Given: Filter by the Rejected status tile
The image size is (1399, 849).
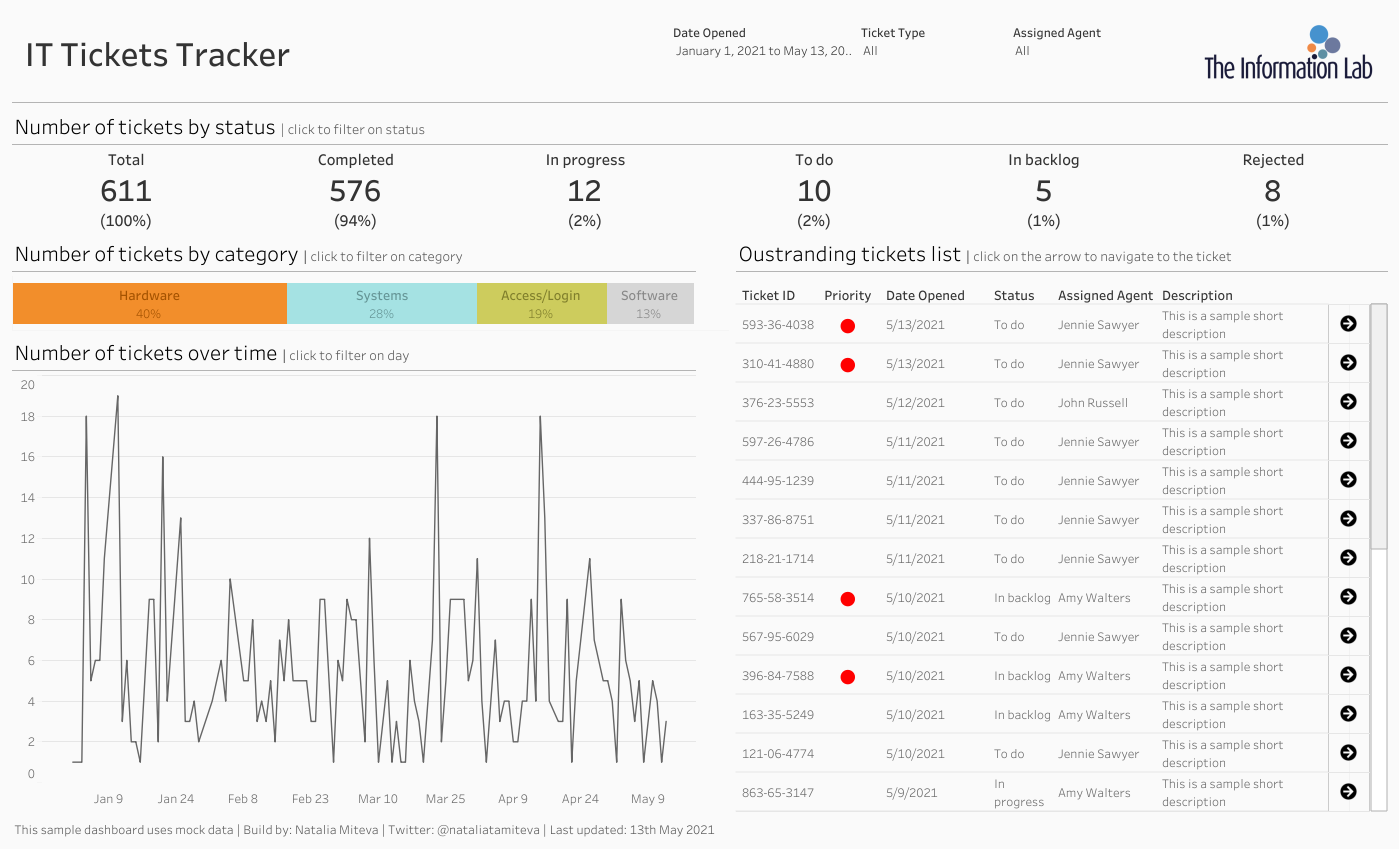Looking at the screenshot, I should [x=1273, y=190].
